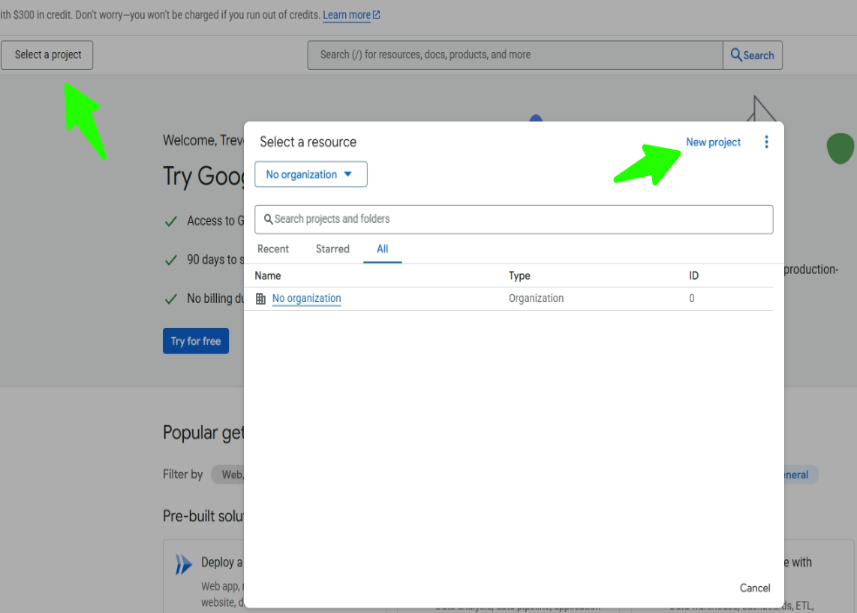The height and width of the screenshot is (613, 857).
Task: Click the magnifier icon in projects search field
Action: pos(268,219)
